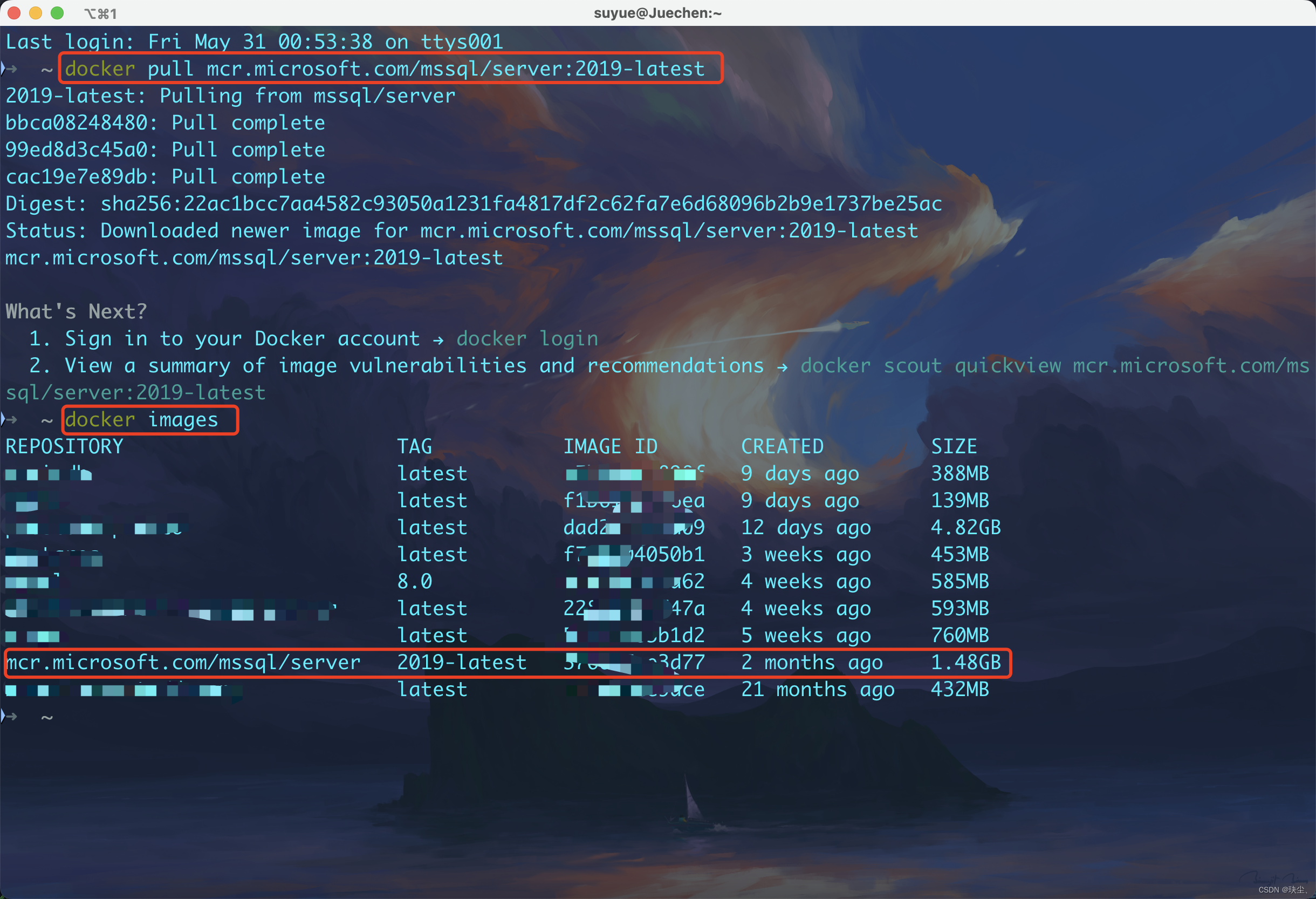Screen dimensions: 1316x899
Task: Click the '760MB' size cell
Action: tap(961, 636)
